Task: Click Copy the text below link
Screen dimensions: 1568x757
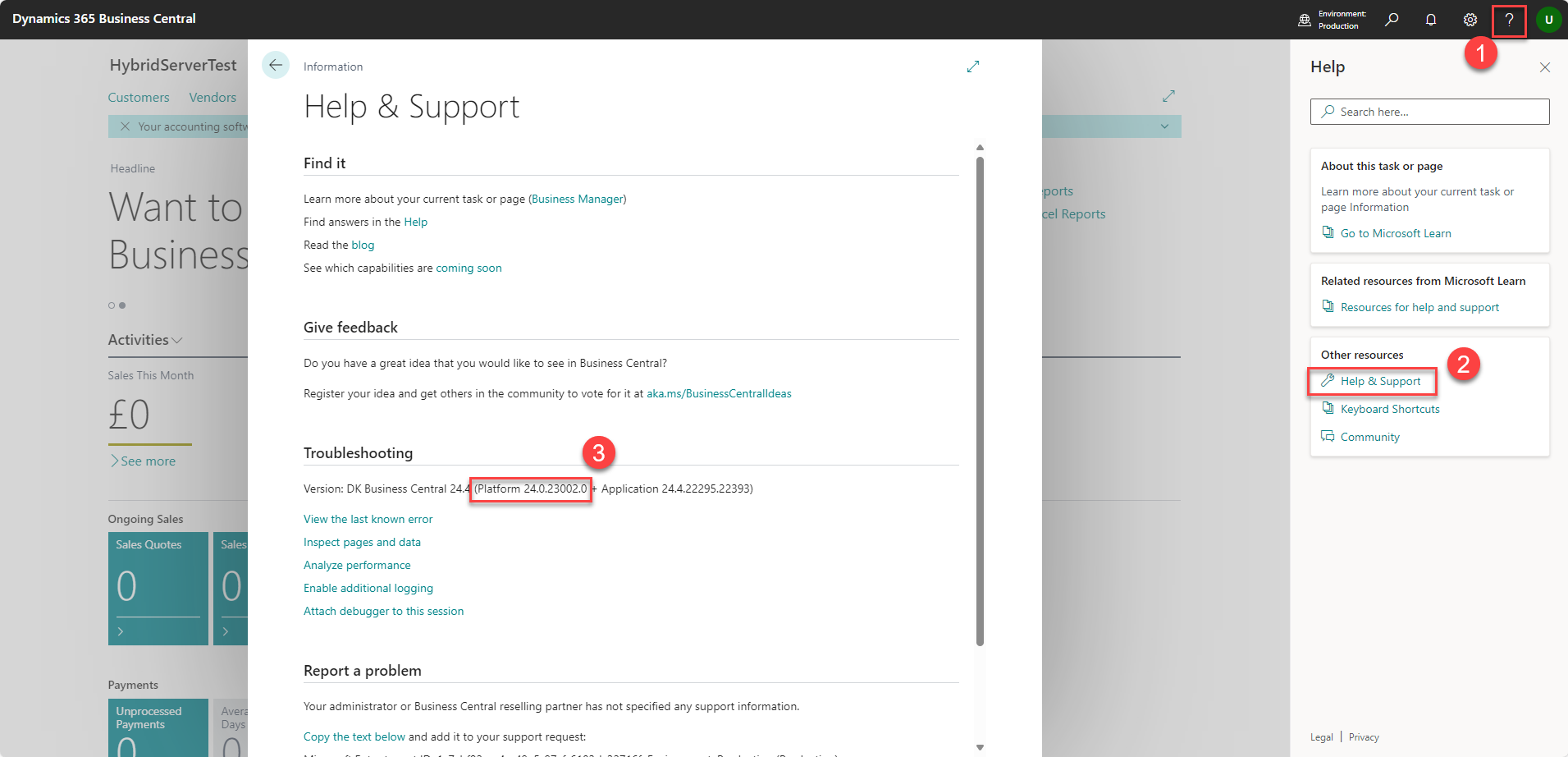Action: pyautogui.click(x=354, y=736)
